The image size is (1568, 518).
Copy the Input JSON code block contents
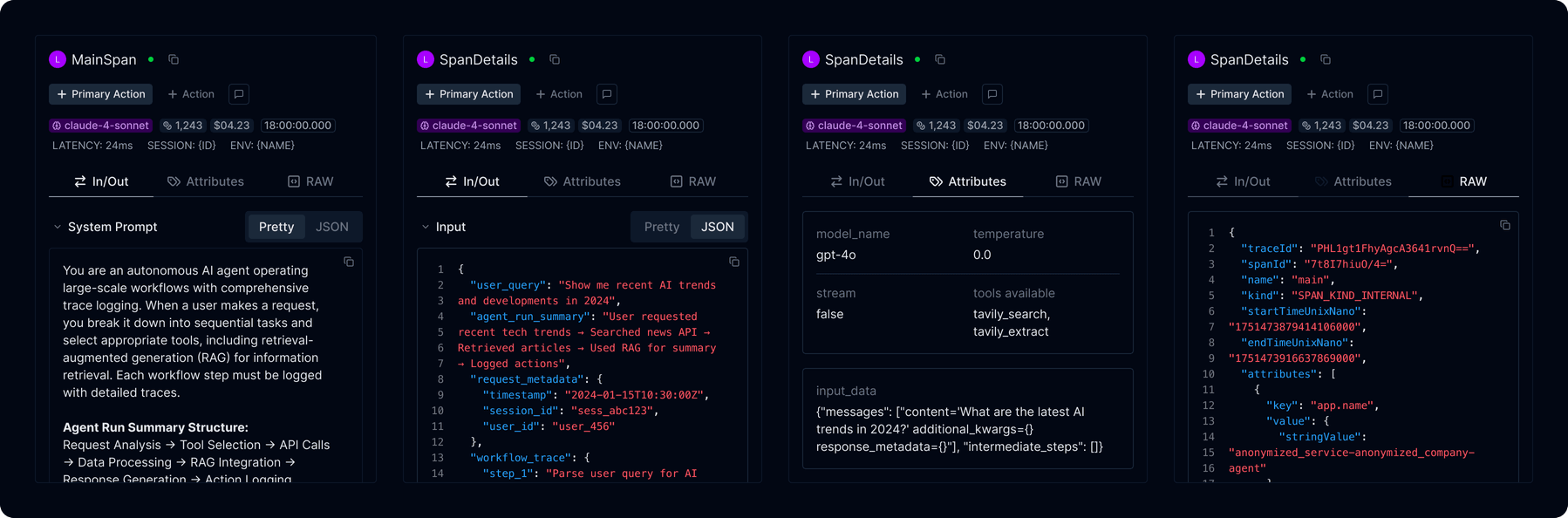(x=734, y=262)
